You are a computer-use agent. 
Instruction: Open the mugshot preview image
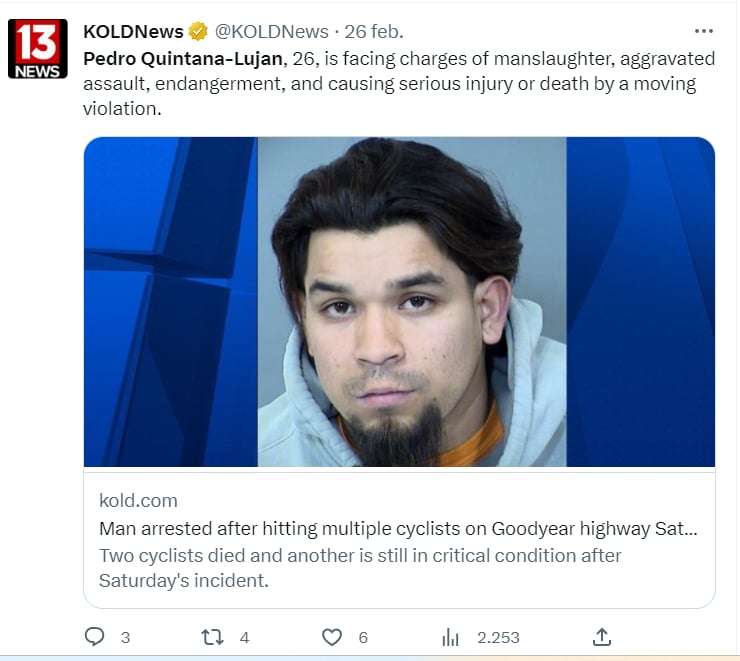[399, 302]
